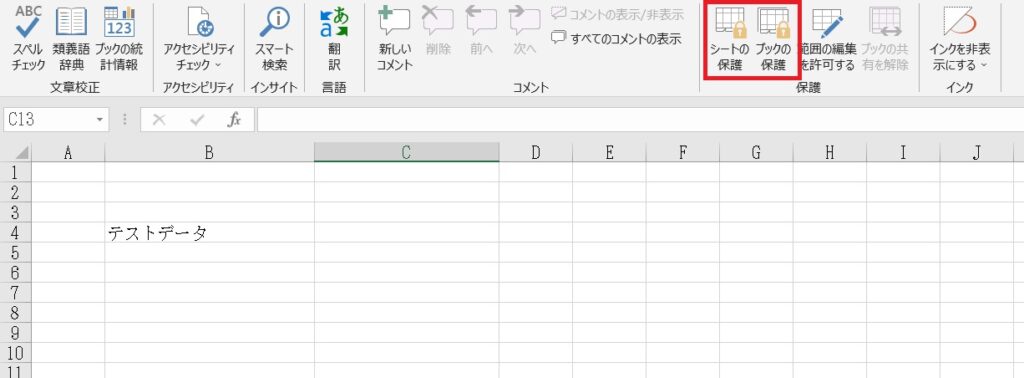Click inside the formula bar
This screenshot has height=378, width=1024.
(640, 120)
